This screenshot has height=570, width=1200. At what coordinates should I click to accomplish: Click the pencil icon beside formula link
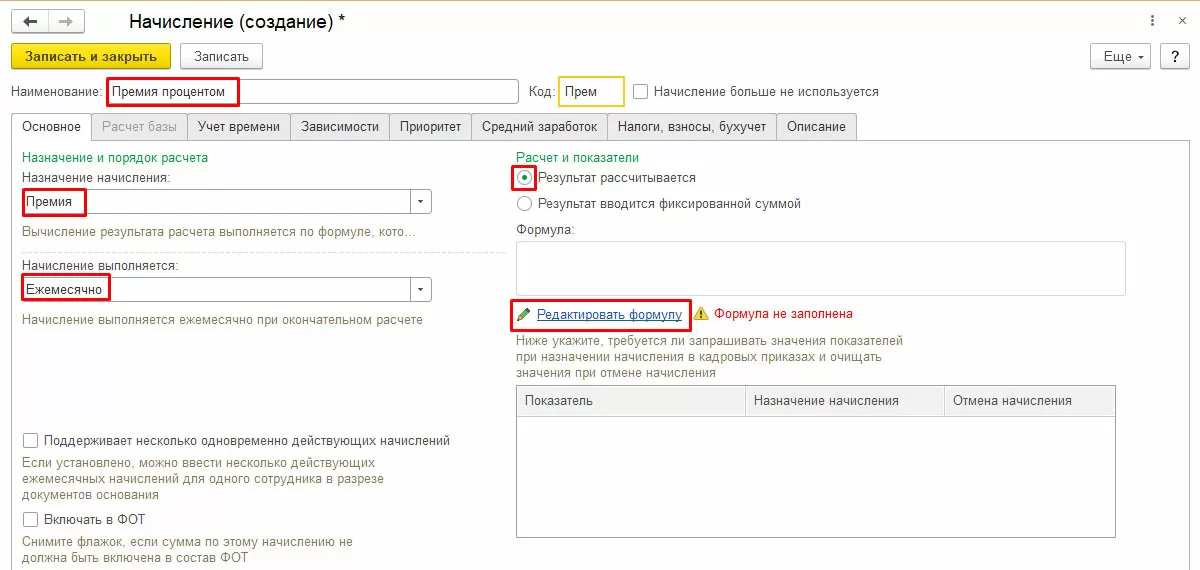point(524,314)
